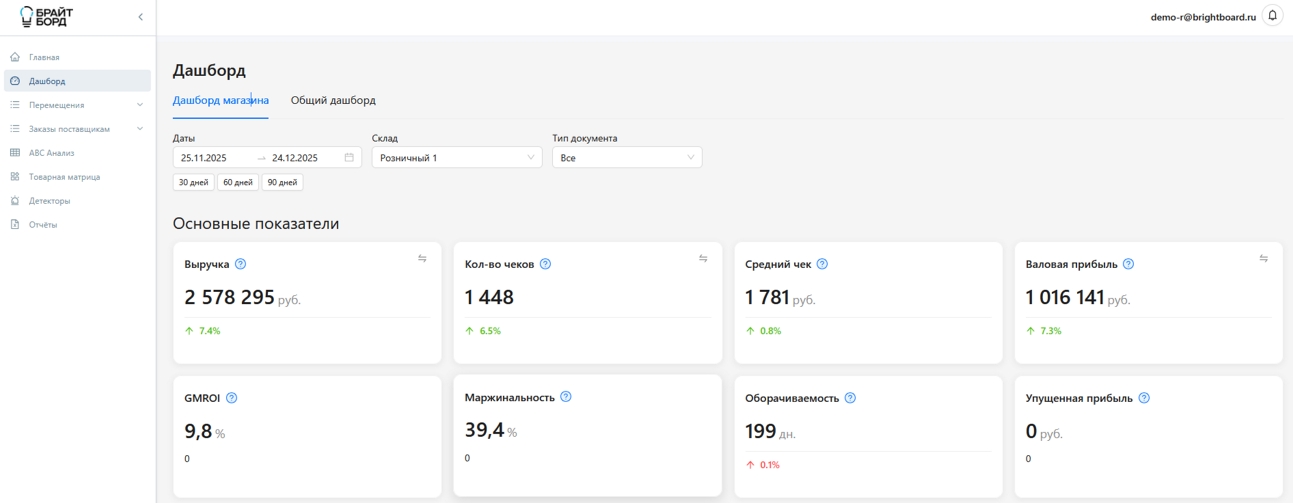Click the help icon next to GMROI
Image resolution: width=1293 pixels, height=503 pixels.
point(232,398)
